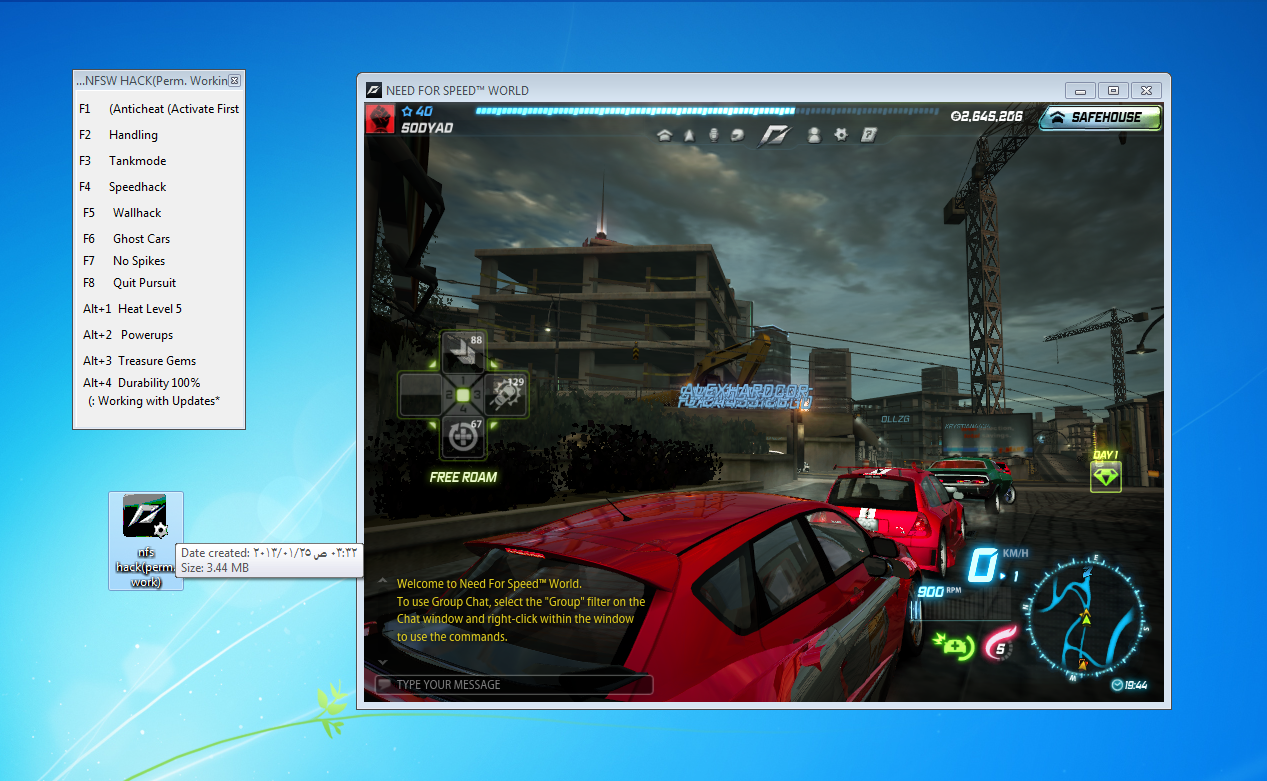Select the F4 Speedhack entry
The width and height of the screenshot is (1267, 781).
[123, 187]
